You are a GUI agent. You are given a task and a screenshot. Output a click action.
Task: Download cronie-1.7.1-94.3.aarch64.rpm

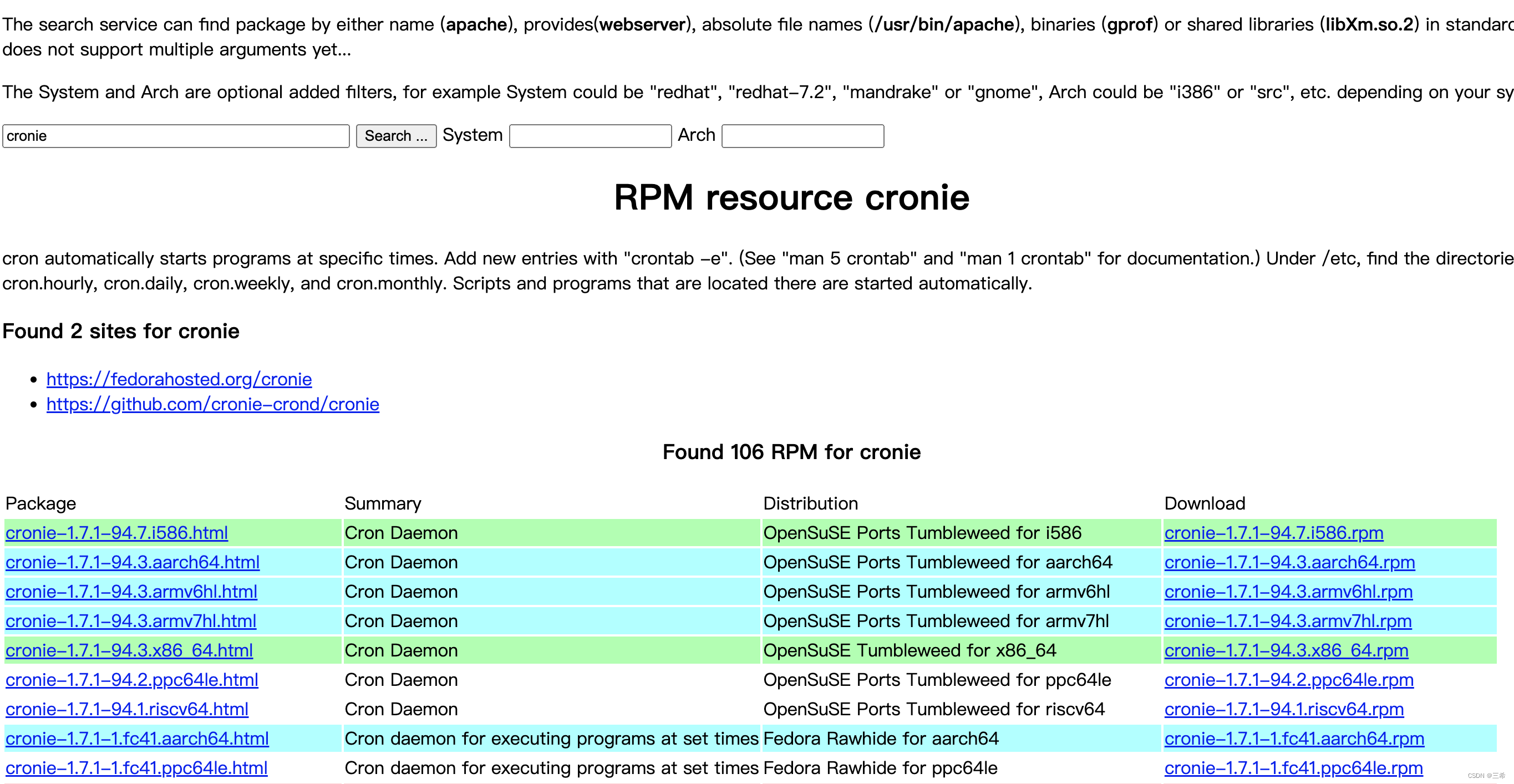1289,562
